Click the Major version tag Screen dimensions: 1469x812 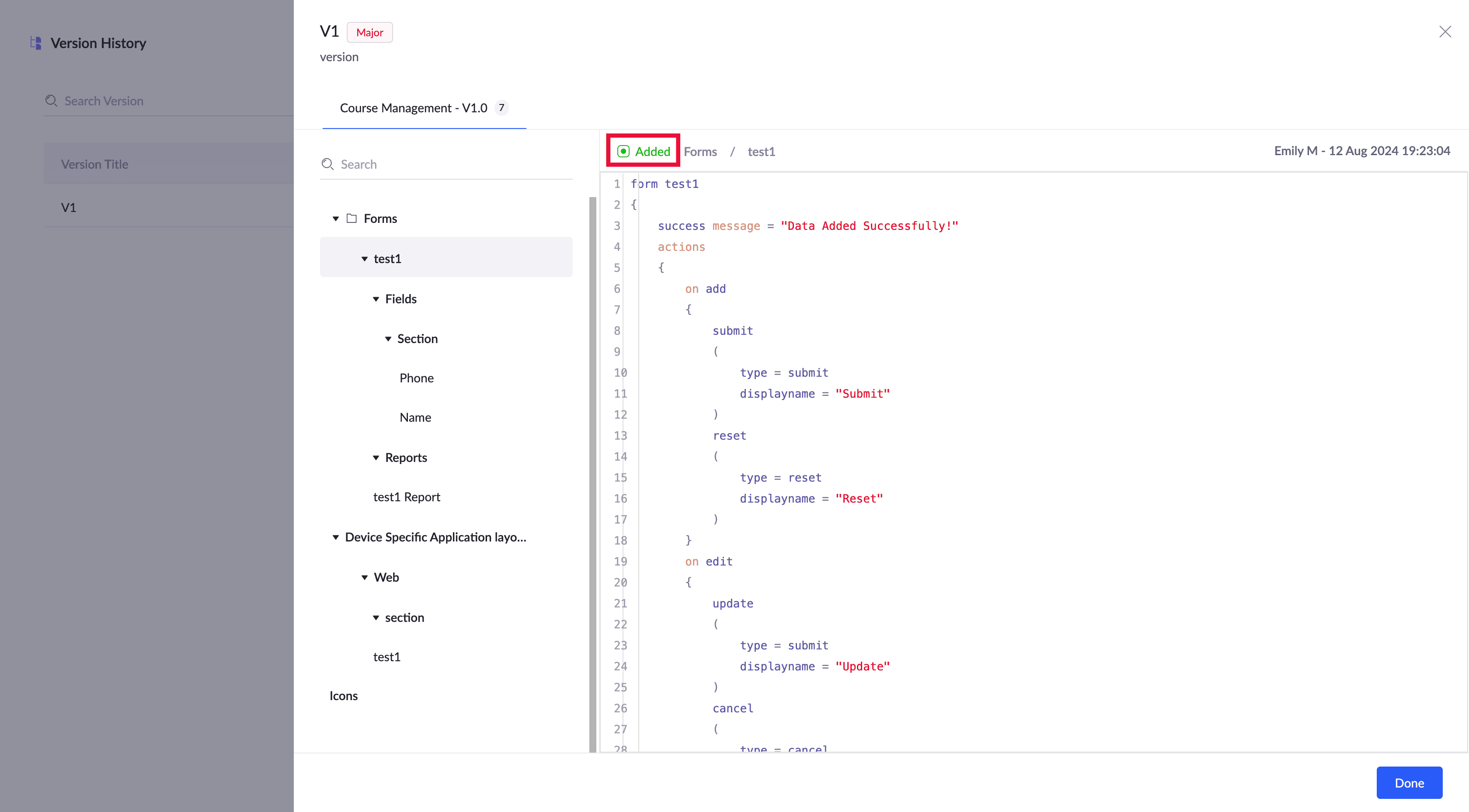pyautogui.click(x=369, y=32)
